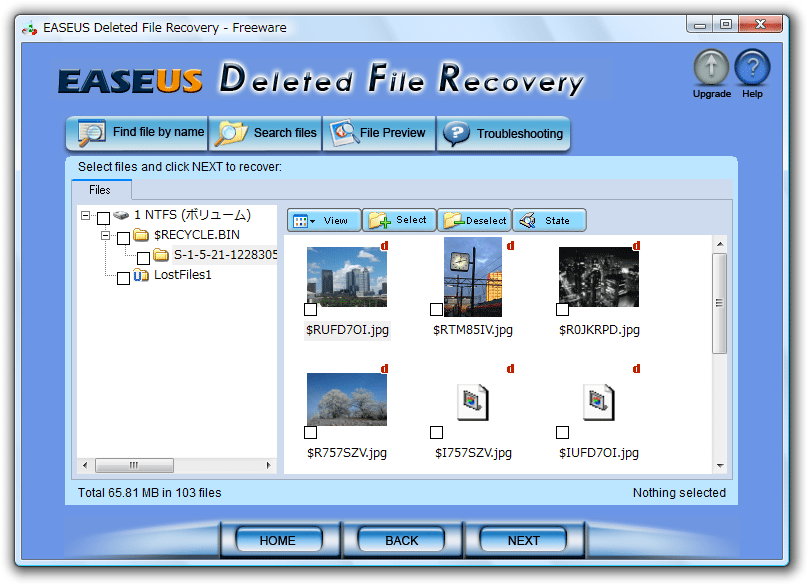Tick the $R757SZV.jpg checkbox
This screenshot has height=584, width=808.
[310, 432]
